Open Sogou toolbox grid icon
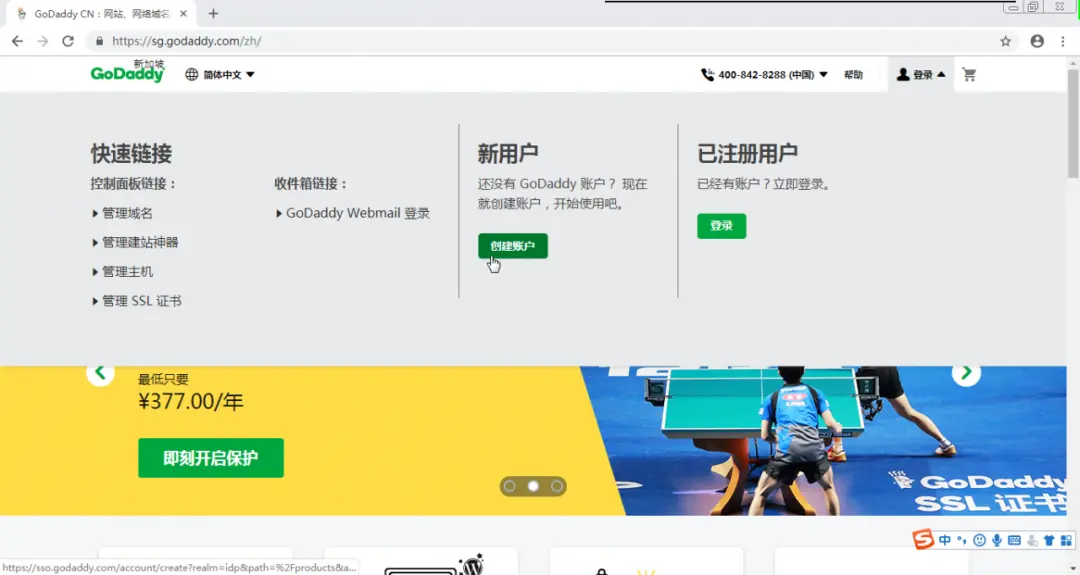 coord(1066,541)
